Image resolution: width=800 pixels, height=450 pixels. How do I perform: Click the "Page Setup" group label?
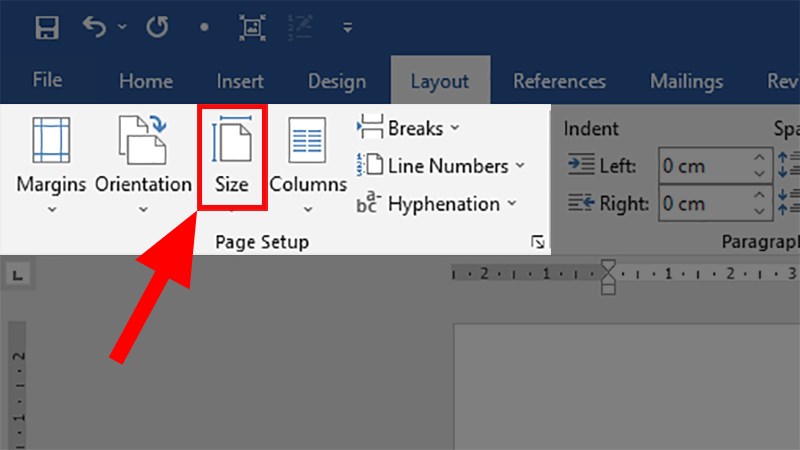pos(262,242)
